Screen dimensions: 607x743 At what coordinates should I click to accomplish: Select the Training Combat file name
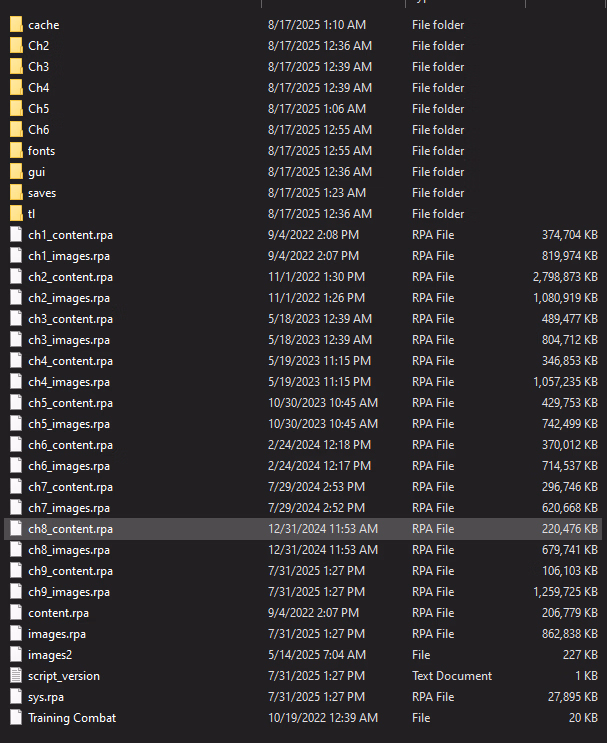click(72, 718)
